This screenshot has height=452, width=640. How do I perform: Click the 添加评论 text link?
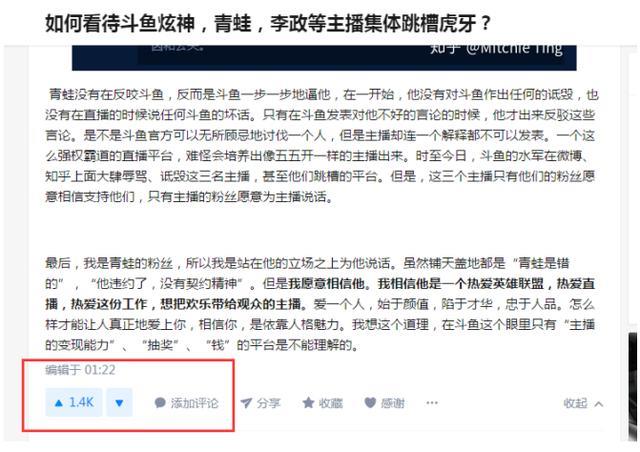pyautogui.click(x=195, y=403)
